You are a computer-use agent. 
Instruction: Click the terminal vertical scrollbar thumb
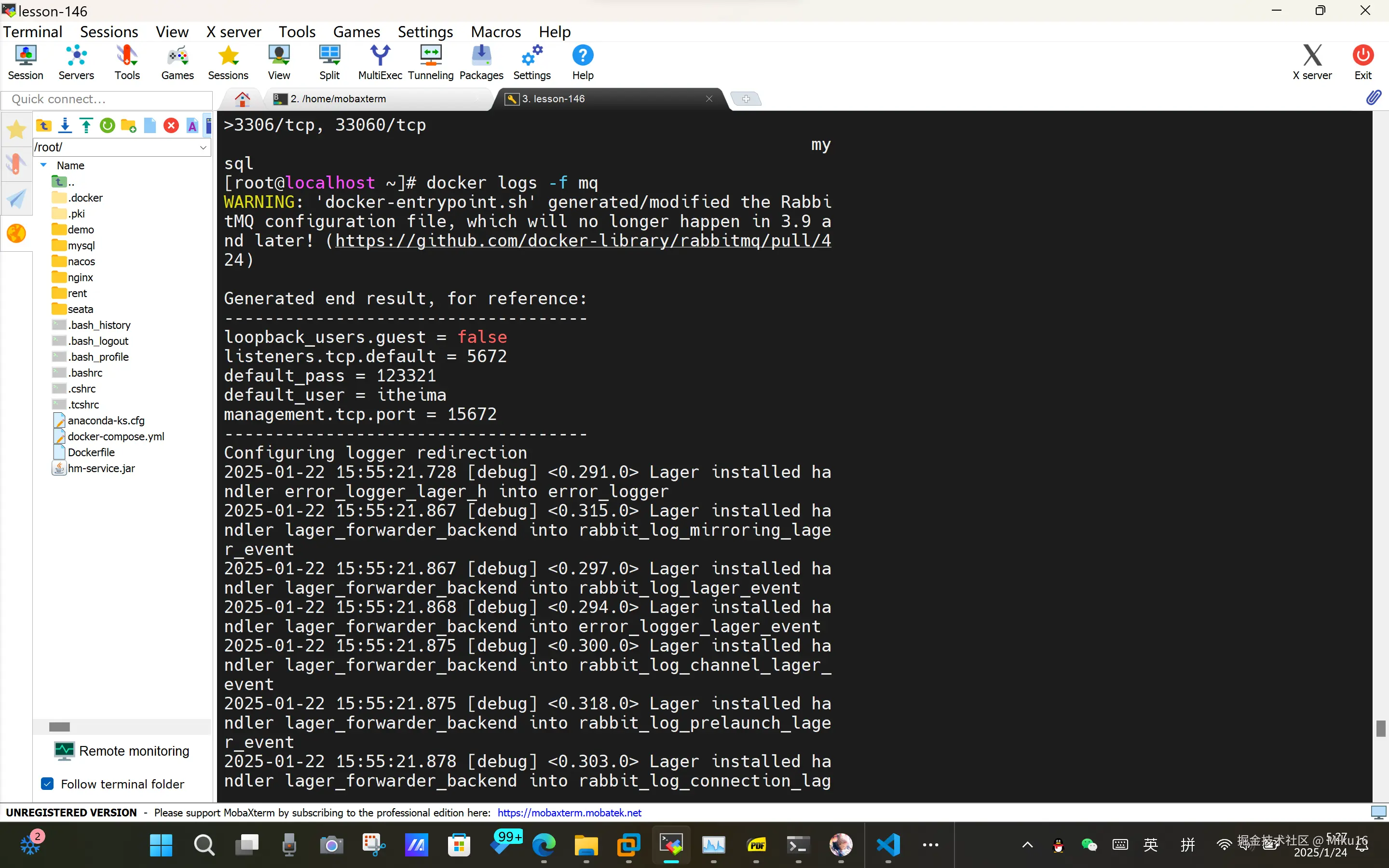coord(1380,728)
